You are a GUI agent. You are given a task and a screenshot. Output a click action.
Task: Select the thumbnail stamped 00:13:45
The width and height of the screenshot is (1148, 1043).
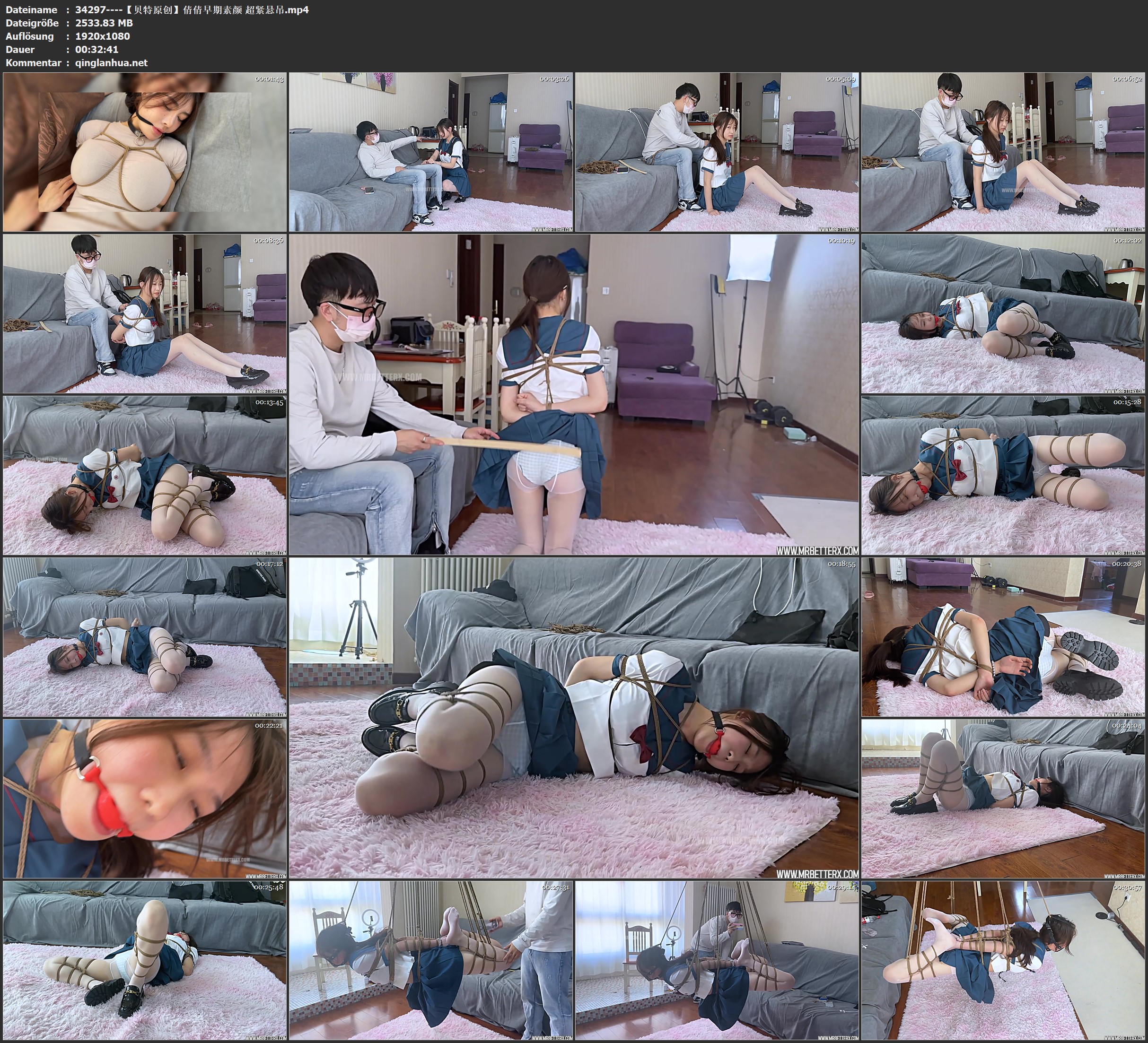145,475
